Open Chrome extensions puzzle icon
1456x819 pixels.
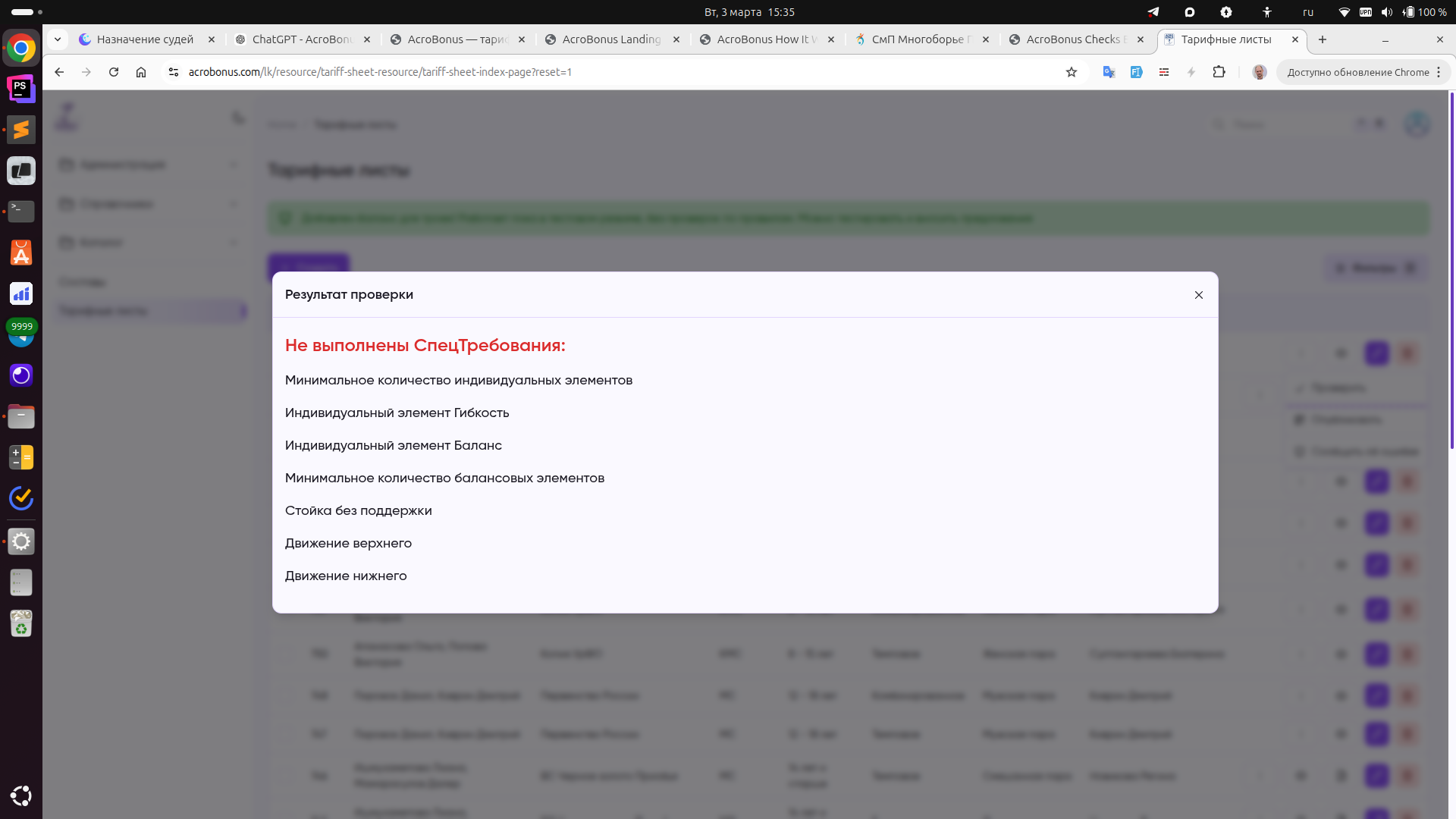tap(1219, 72)
